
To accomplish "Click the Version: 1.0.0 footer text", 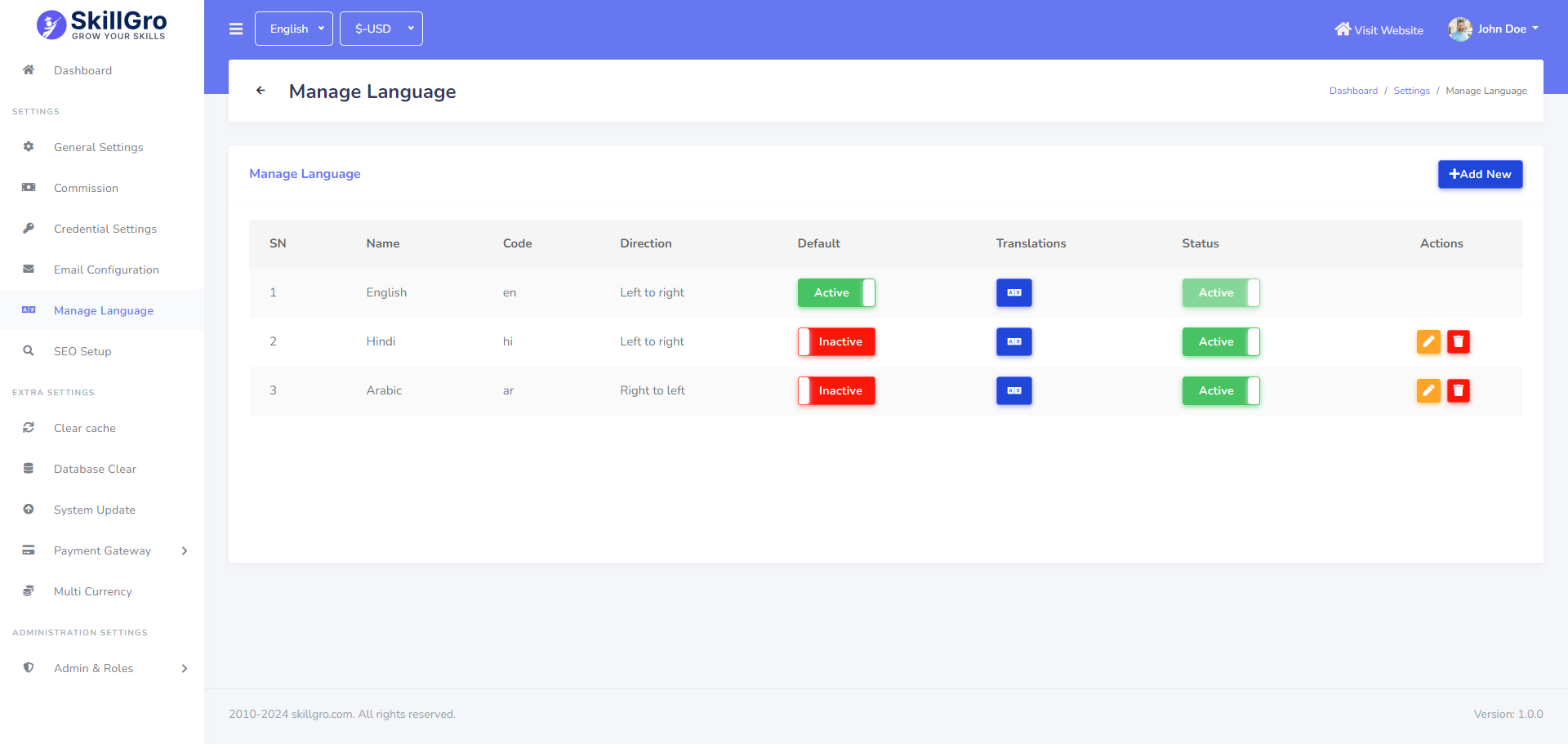I will click(1508, 714).
